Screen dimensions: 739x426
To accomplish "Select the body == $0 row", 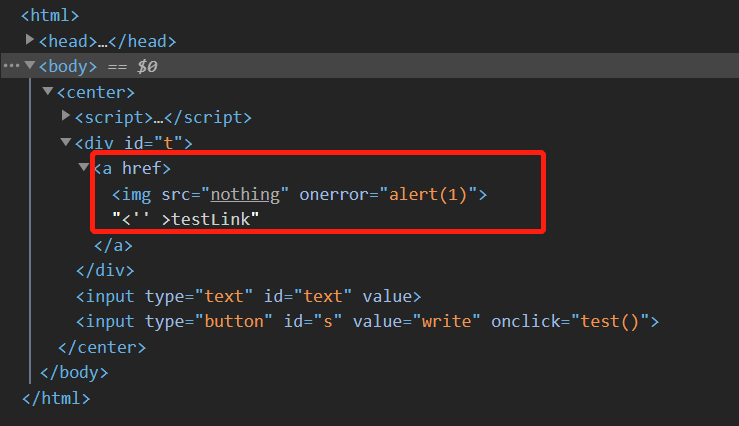I will [370, 66].
